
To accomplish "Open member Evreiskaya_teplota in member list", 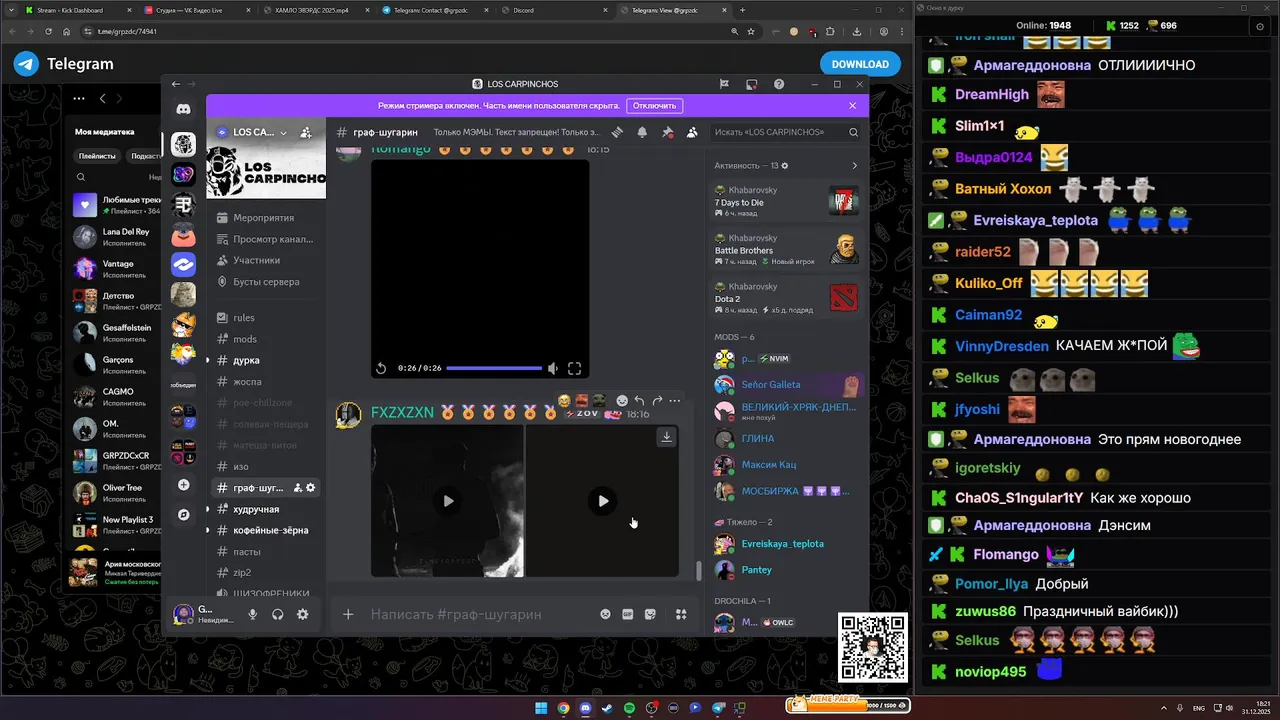I will click(786, 544).
